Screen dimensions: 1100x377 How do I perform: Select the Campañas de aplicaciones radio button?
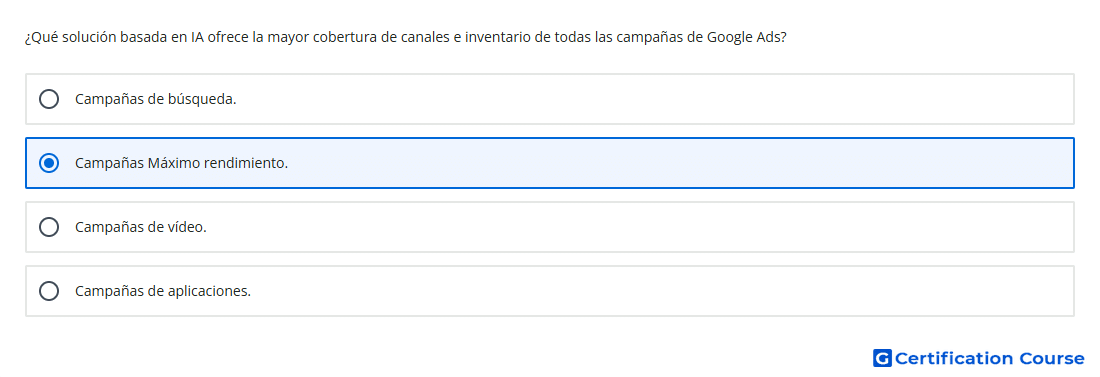coord(49,291)
